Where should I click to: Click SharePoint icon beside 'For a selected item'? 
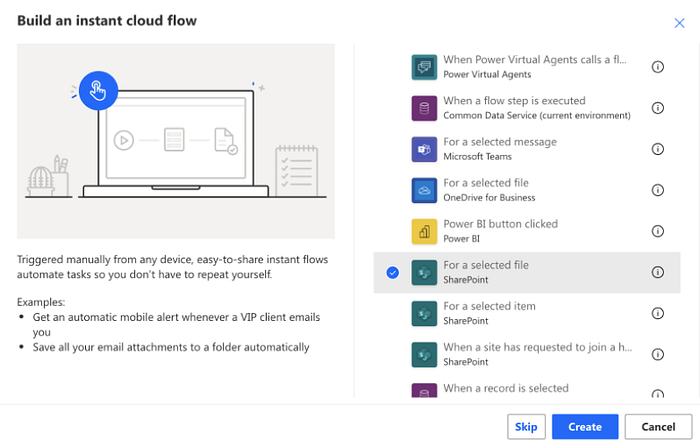pyautogui.click(x=424, y=313)
